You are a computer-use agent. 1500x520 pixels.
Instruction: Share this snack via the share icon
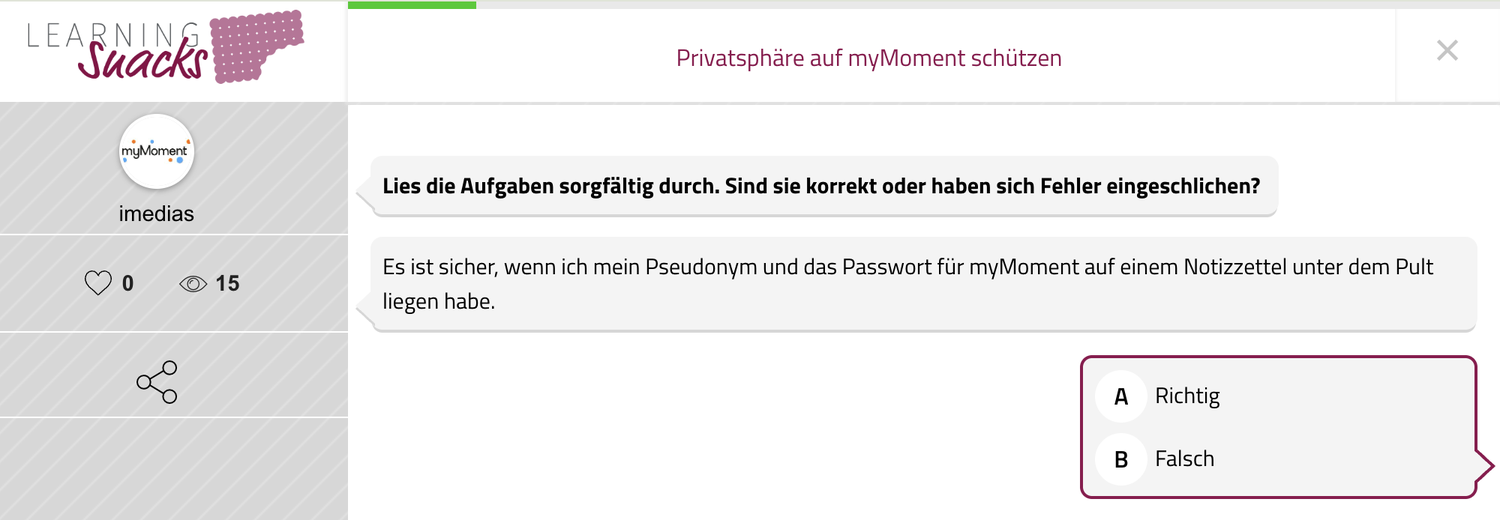[x=157, y=382]
